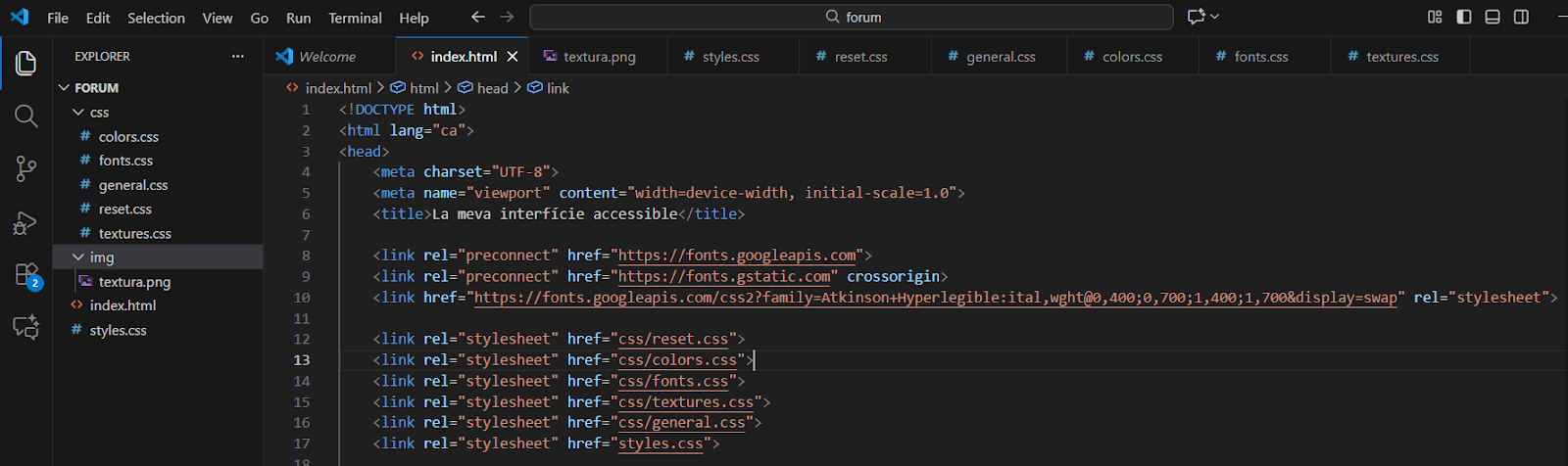Viewport: 1568px width, 466px height.
Task: Open the Search view icon
Action: (x=25, y=116)
